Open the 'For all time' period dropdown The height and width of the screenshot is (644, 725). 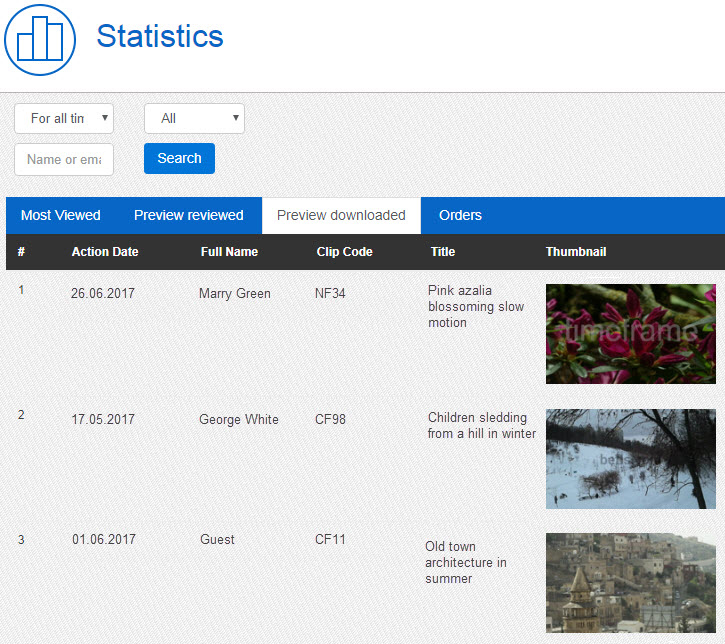64,118
